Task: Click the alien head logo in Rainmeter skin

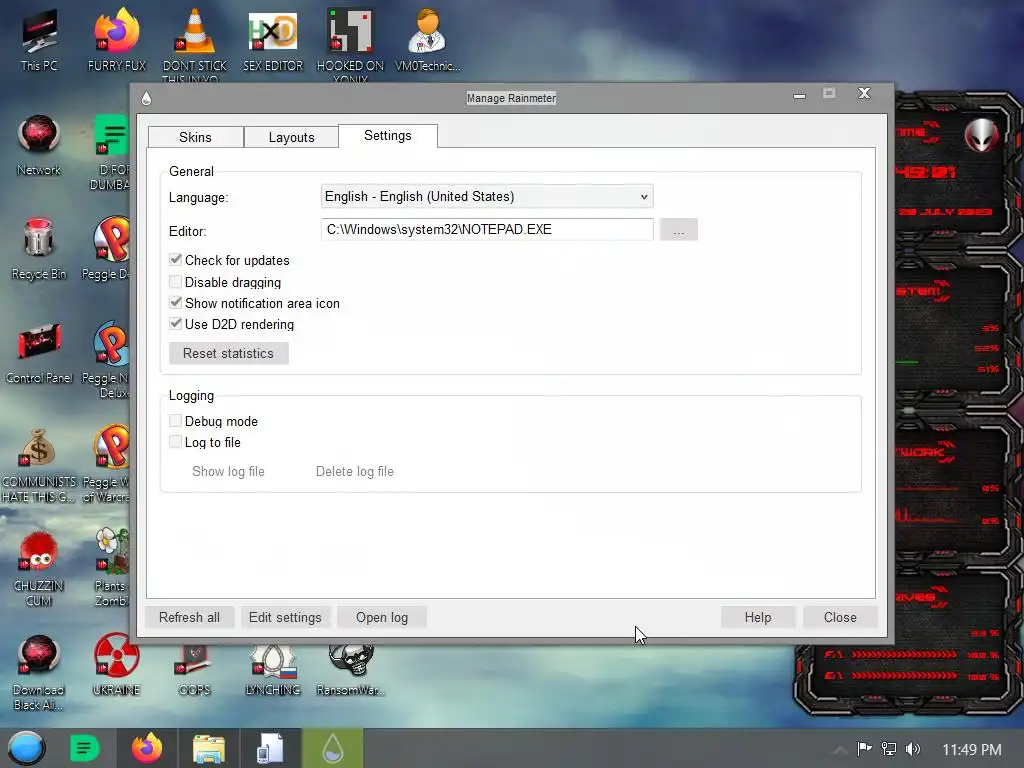Action: [x=982, y=135]
